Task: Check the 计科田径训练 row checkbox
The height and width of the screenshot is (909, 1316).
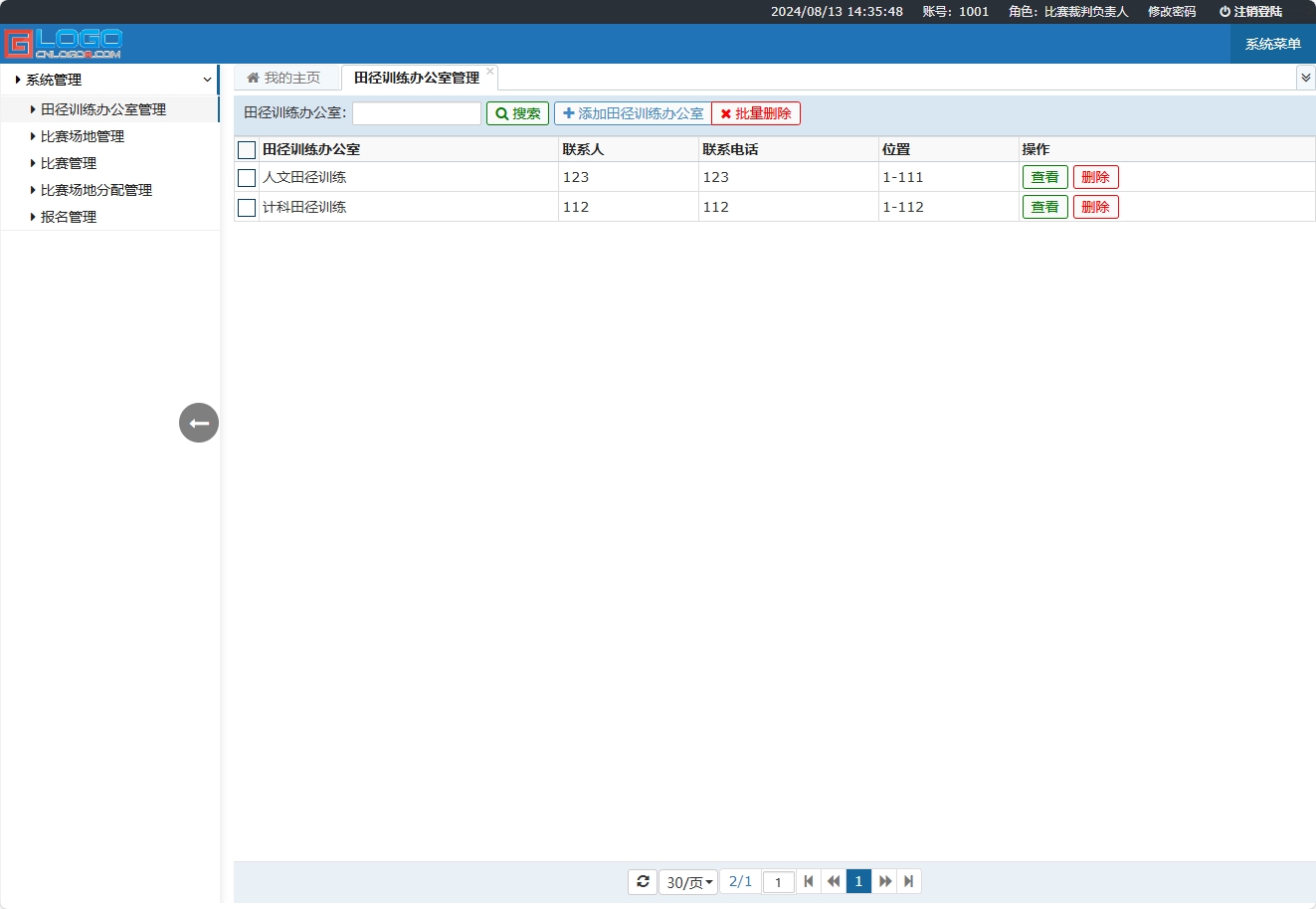Action: (x=247, y=208)
